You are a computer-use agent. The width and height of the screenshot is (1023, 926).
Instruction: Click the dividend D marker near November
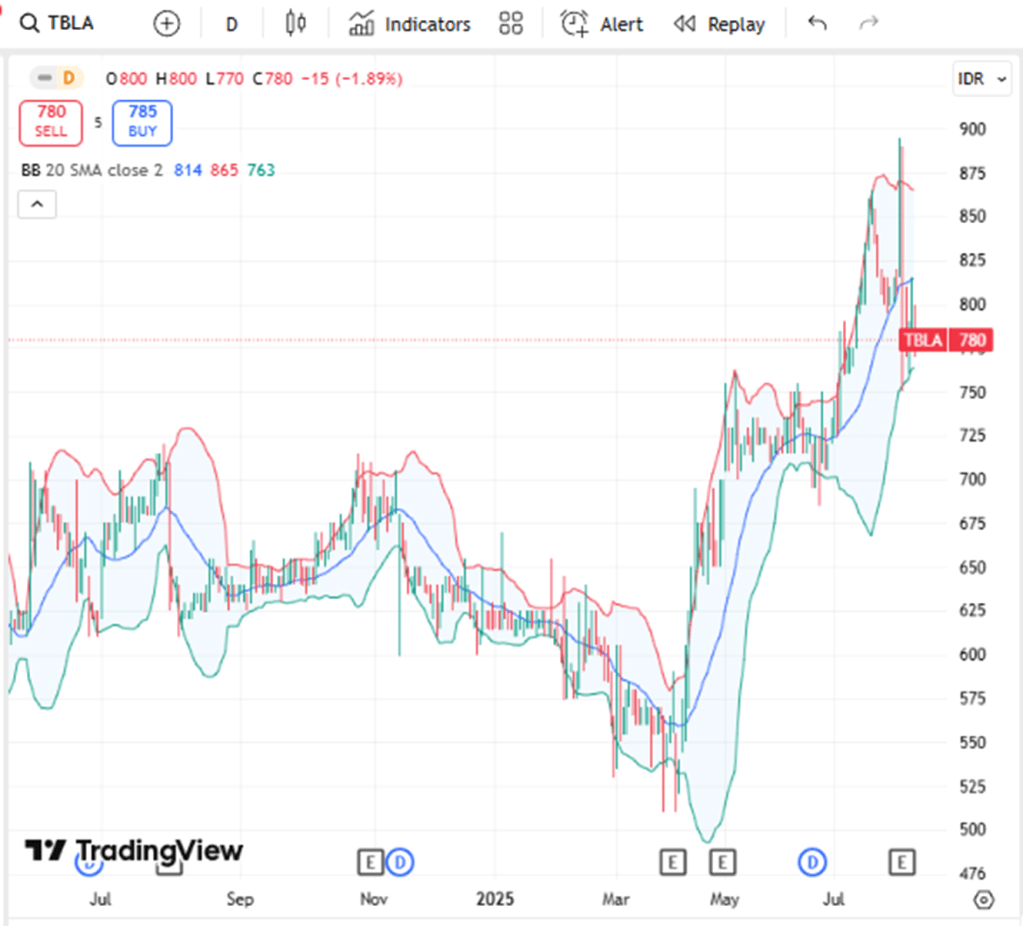401,861
